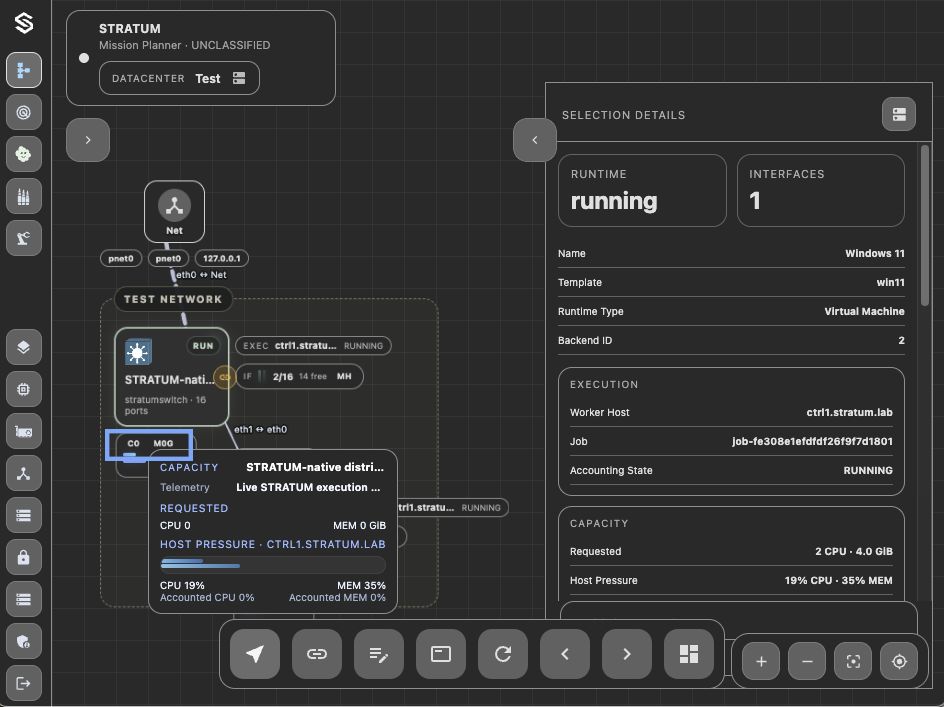
Task: Click the 127.0.0.1 address tag
Action: click(222, 258)
